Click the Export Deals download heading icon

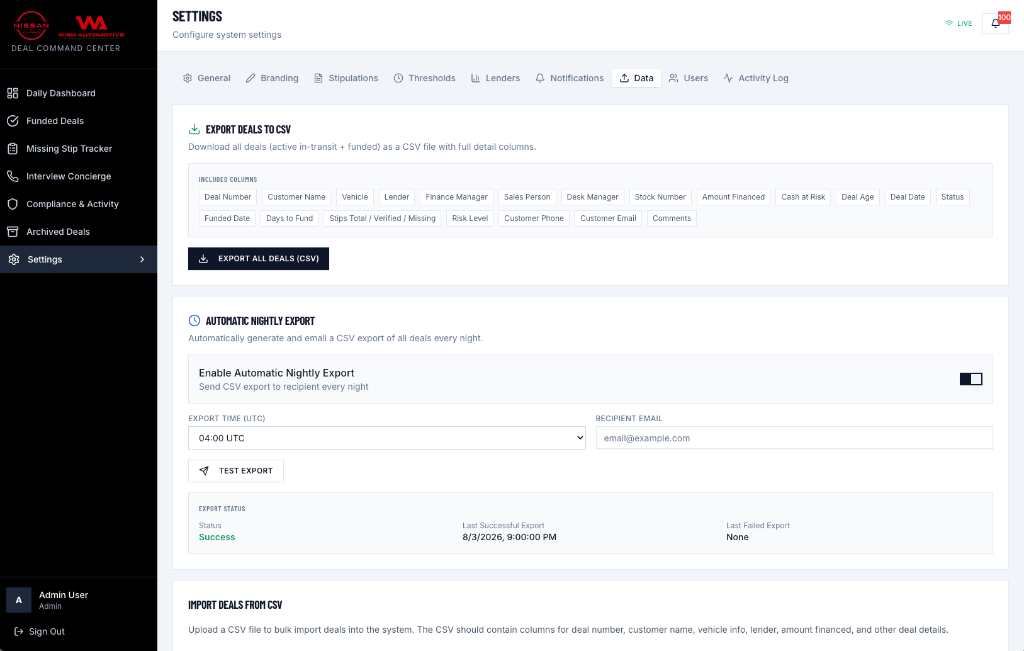(x=194, y=129)
